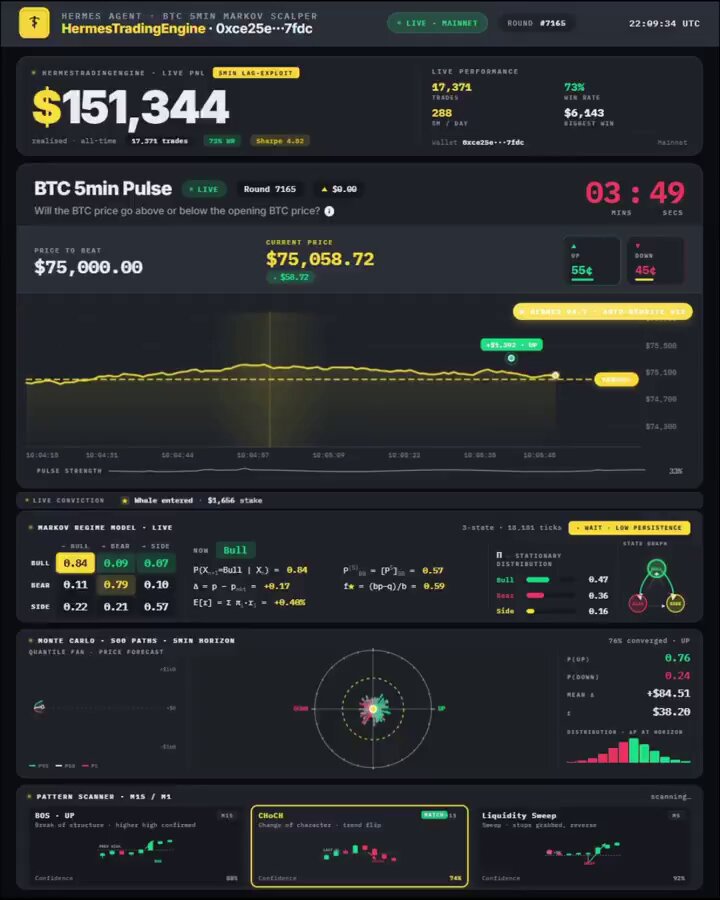This screenshot has height=900, width=720.
Task: Click the HermesTradingEngine title in header
Action: tap(133, 29)
